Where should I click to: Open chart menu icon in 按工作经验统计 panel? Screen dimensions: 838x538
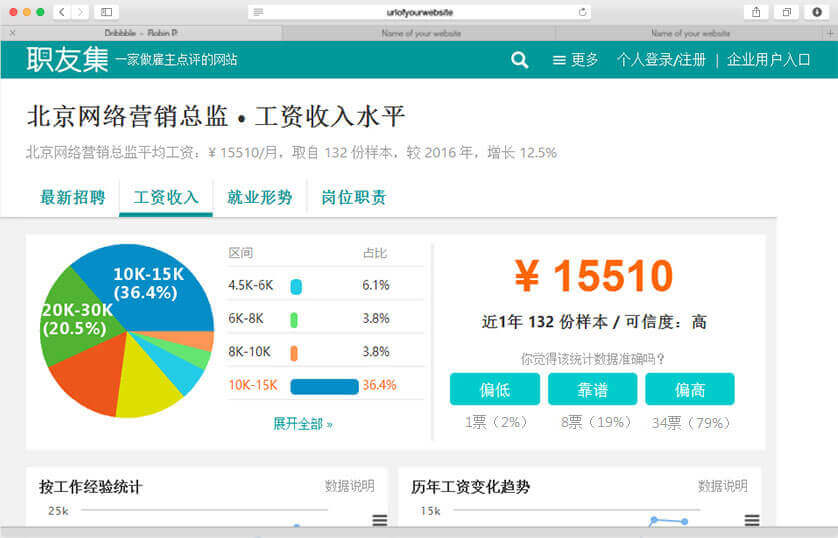click(379, 520)
